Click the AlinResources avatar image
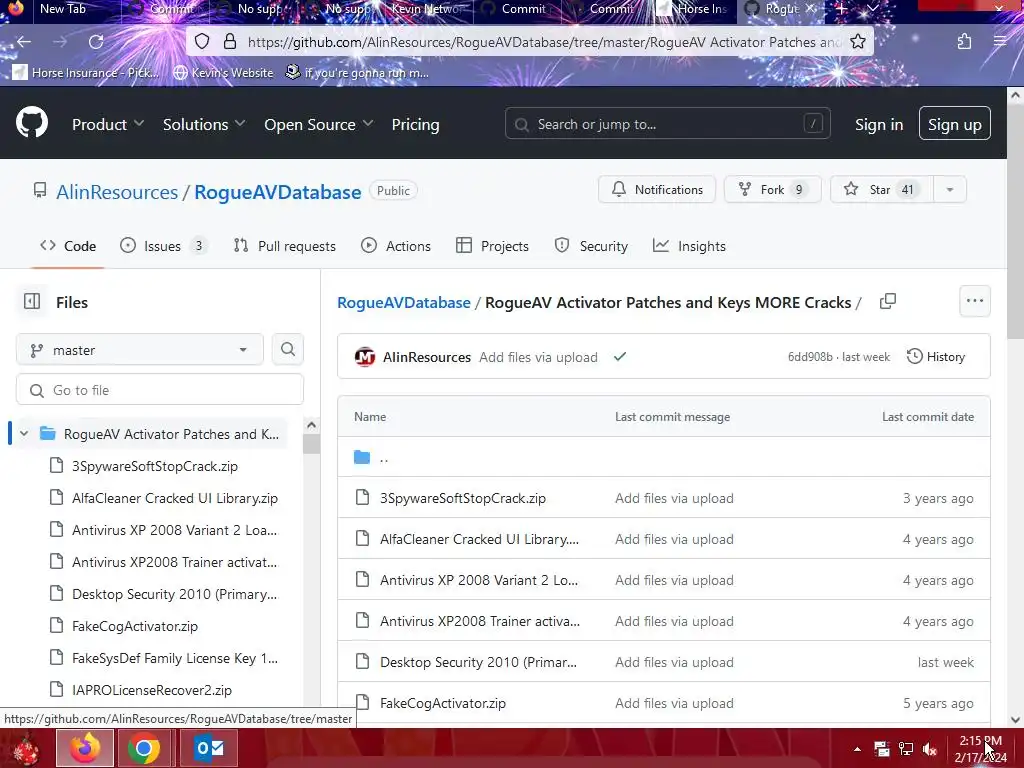This screenshot has height=768, width=1024. click(364, 357)
